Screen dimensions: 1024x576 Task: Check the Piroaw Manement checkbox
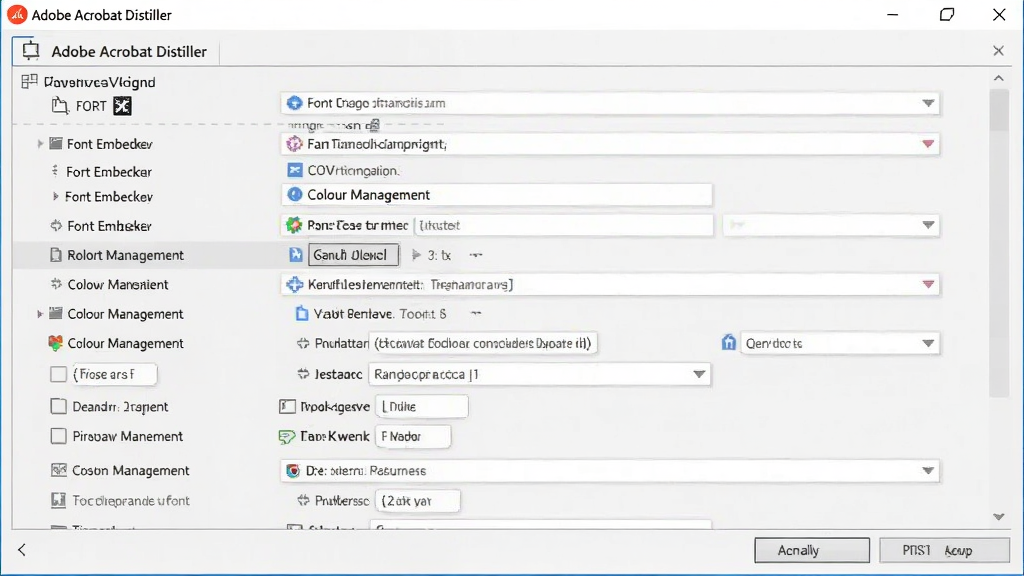click(x=59, y=436)
